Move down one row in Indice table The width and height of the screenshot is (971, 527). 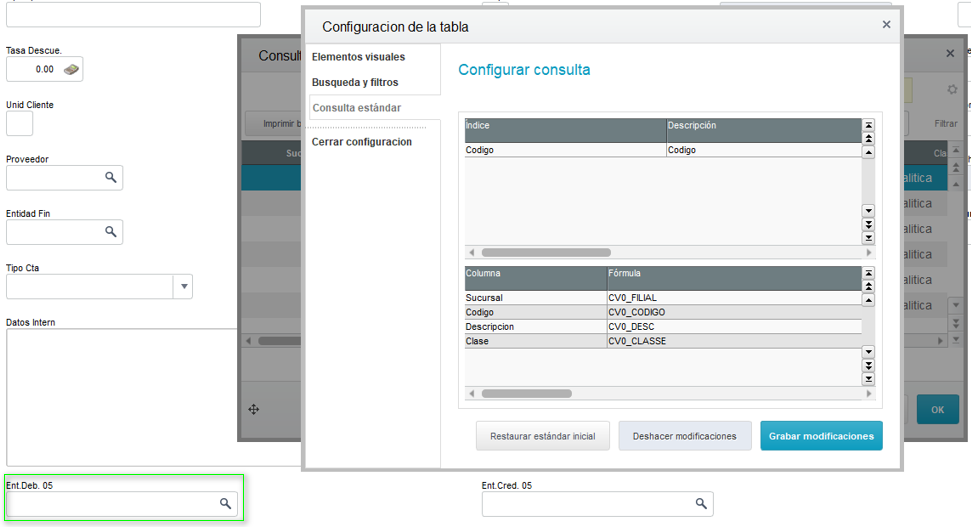pos(868,211)
